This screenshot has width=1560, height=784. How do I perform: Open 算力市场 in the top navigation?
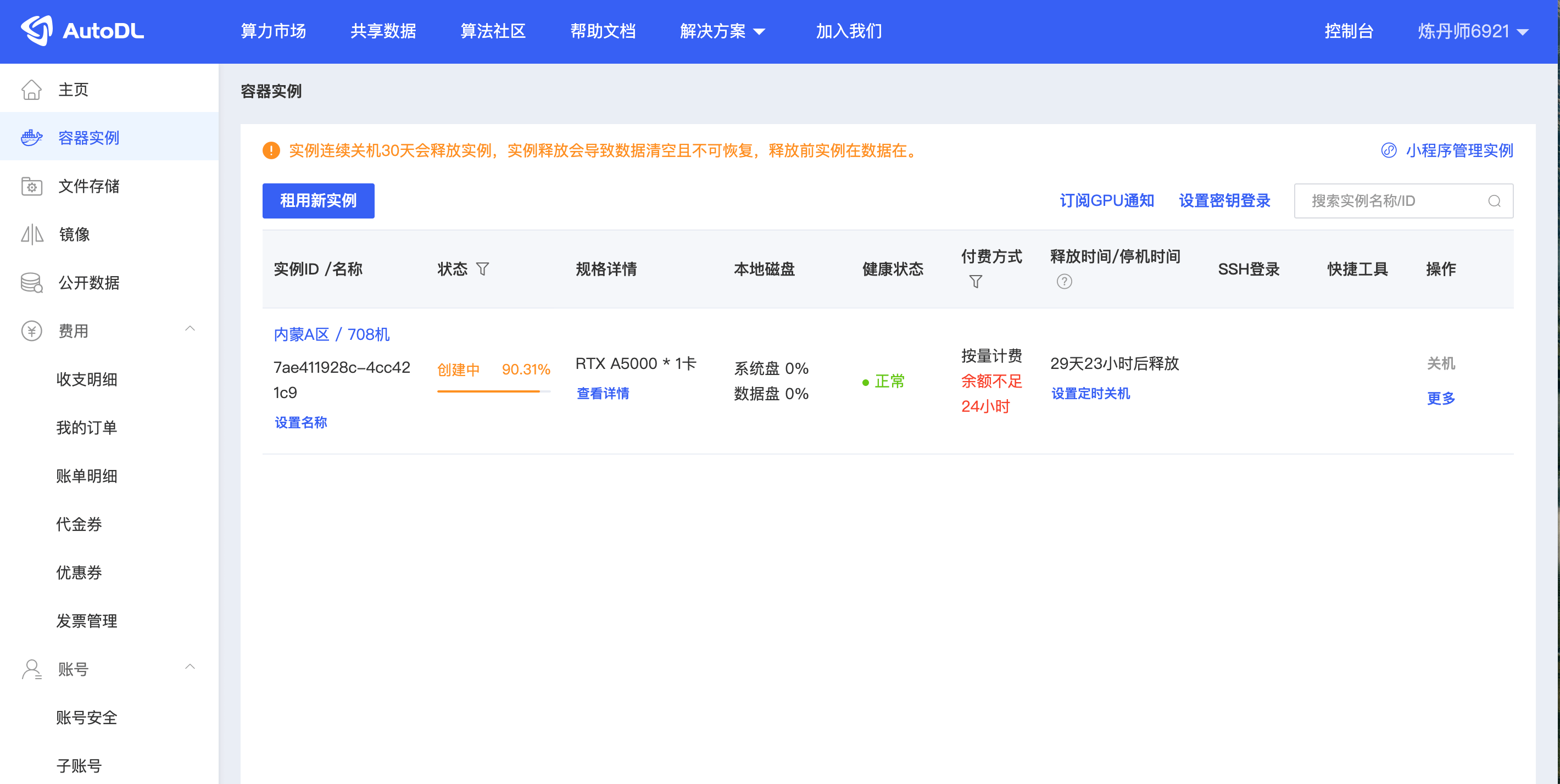coord(273,31)
